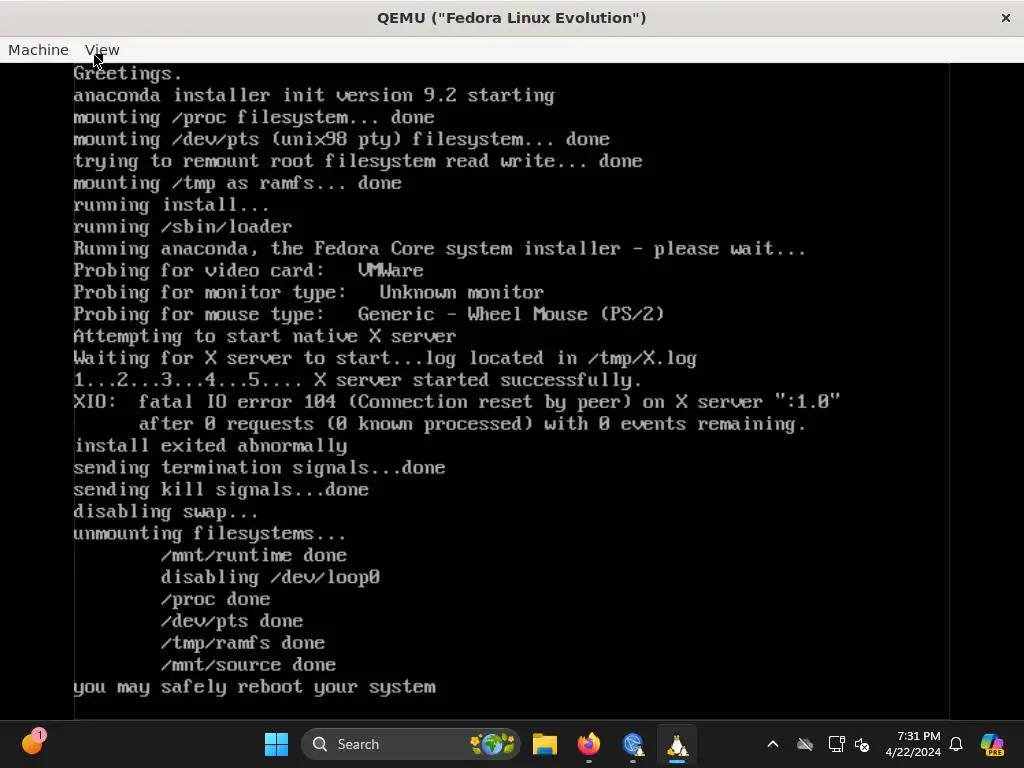Click the "running /sbin/loader" line
Viewport: 1024px width, 768px height.
[182, 227]
